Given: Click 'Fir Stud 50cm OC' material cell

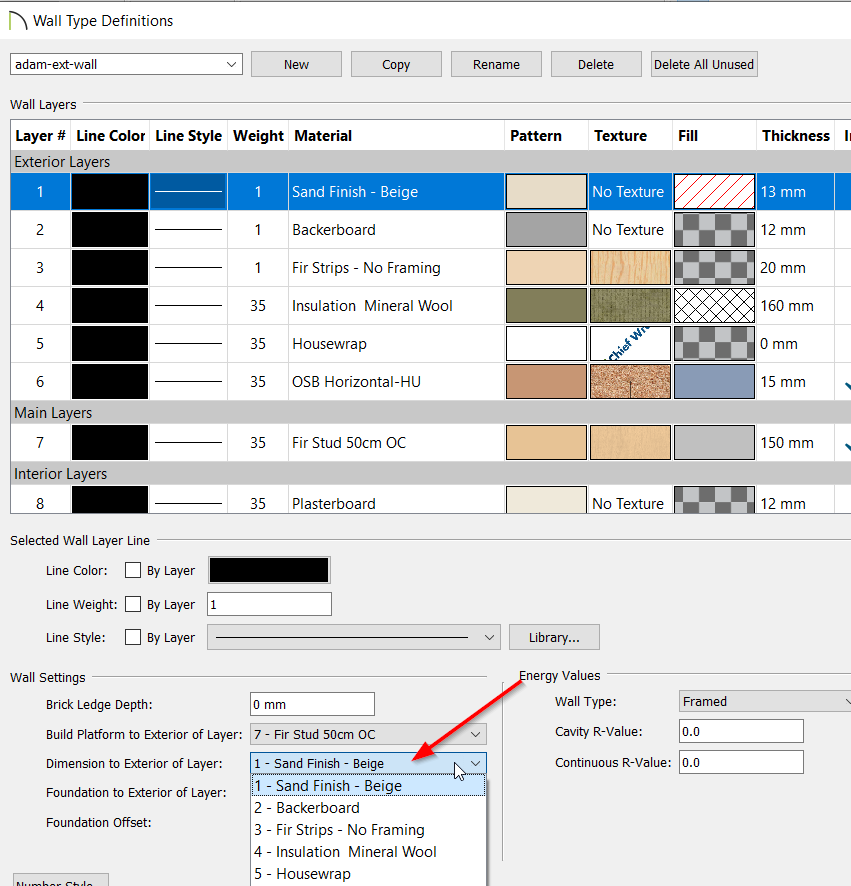Looking at the screenshot, I should (x=396, y=442).
